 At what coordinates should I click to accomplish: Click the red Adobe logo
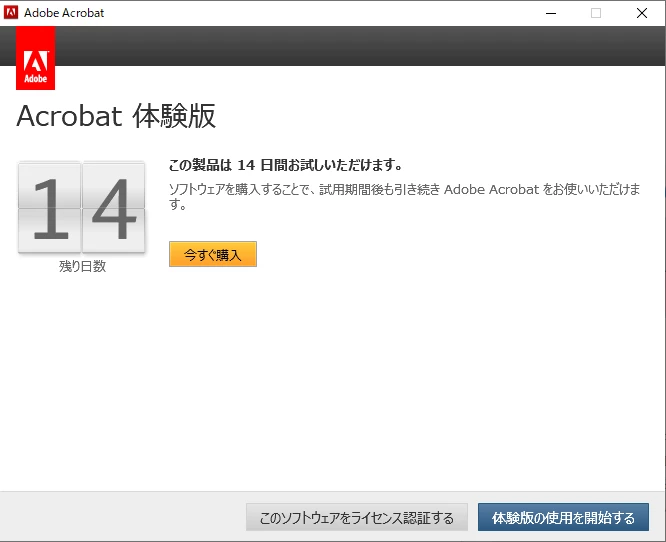36,58
